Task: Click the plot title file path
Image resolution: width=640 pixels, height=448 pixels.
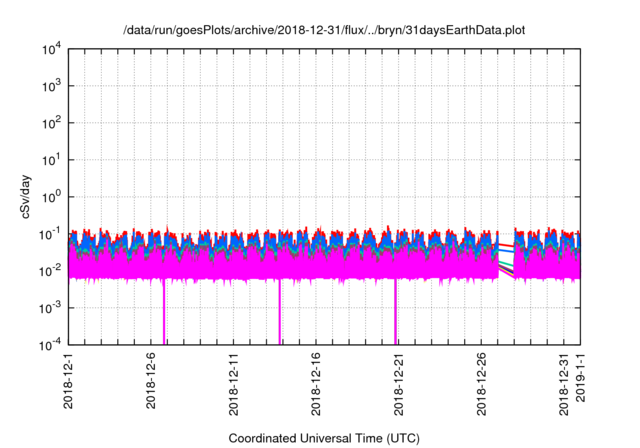Action: [324, 30]
